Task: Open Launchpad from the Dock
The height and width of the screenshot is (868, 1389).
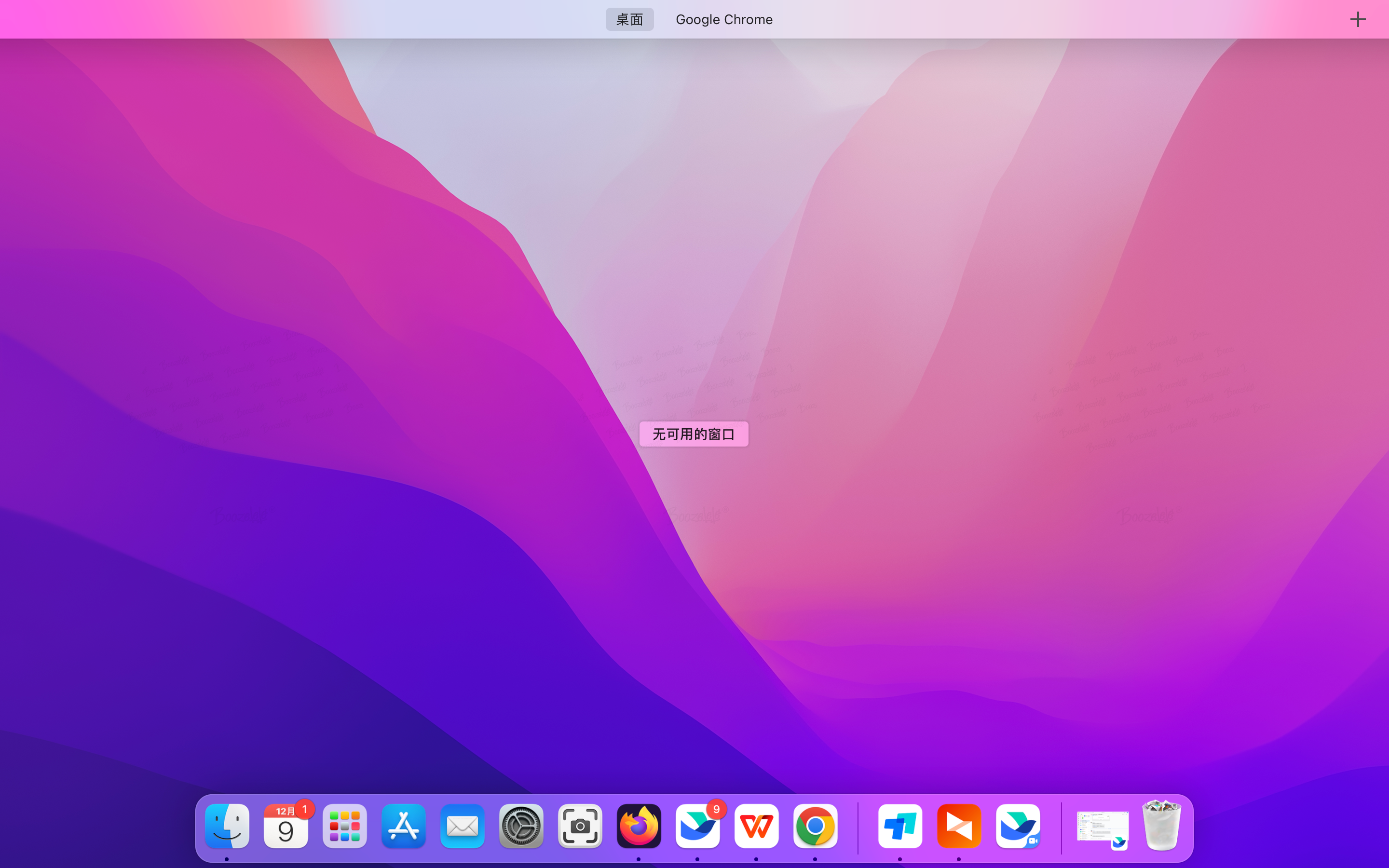Action: [x=344, y=826]
